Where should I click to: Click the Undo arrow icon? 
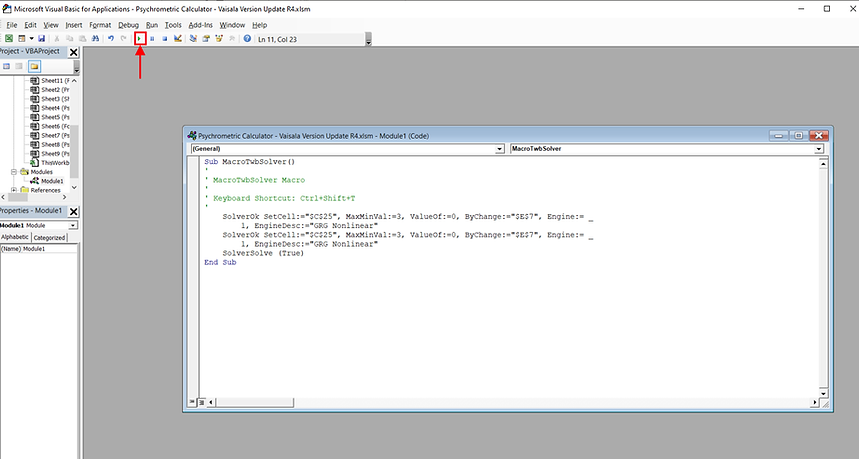(x=111, y=39)
